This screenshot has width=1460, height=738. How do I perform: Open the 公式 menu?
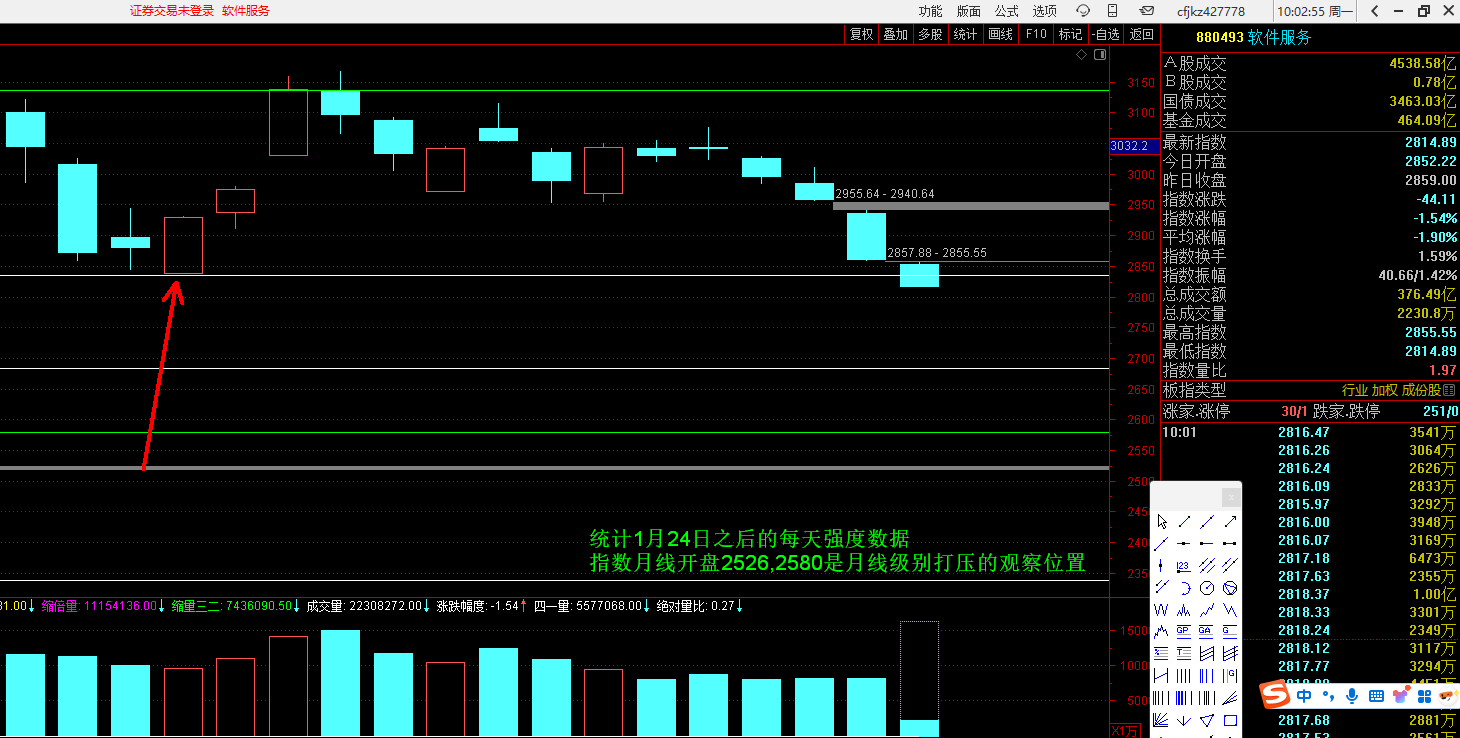tap(1006, 11)
